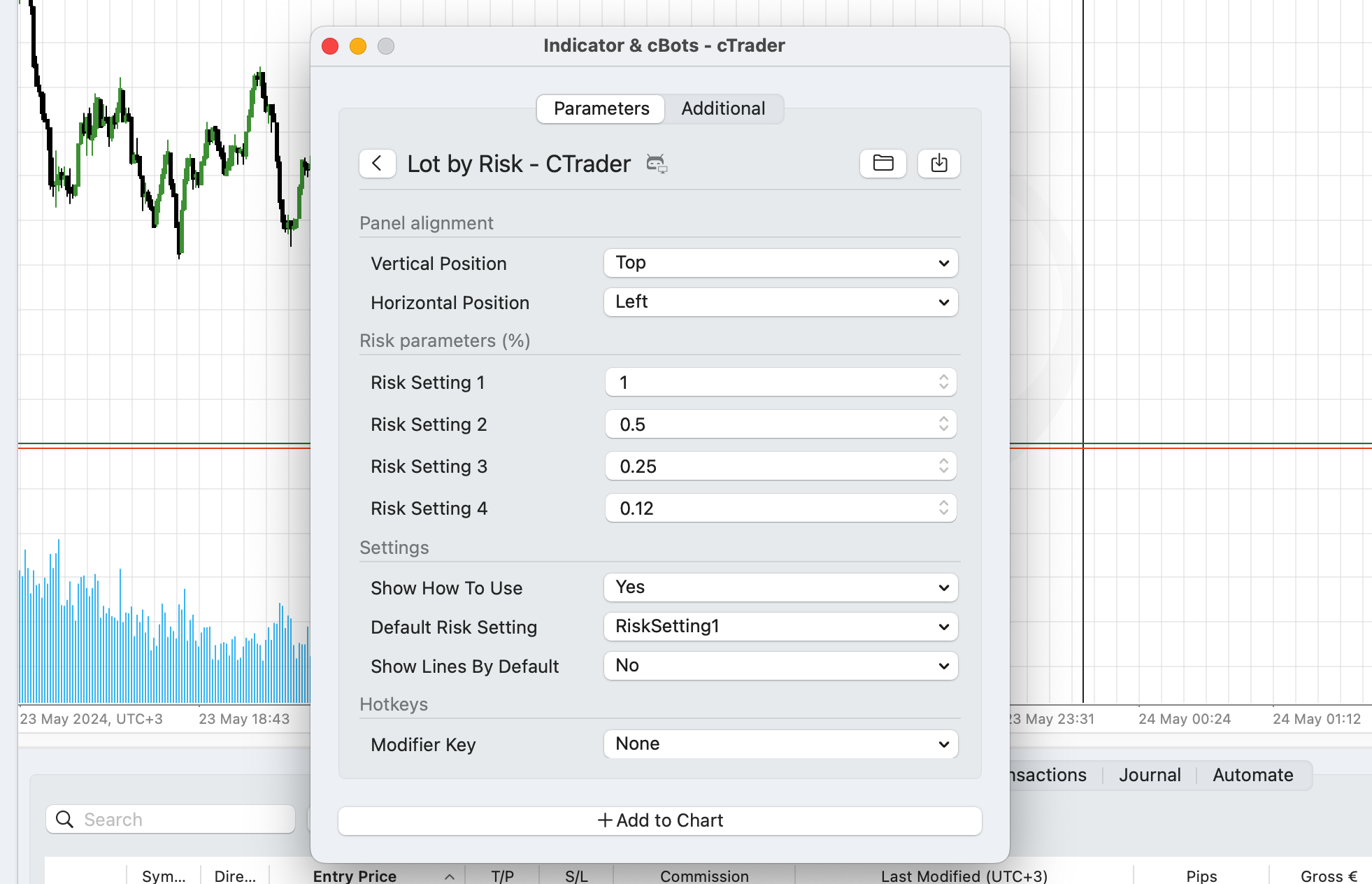This screenshot has width=1372, height=884.
Task: Click Add to Chart button
Action: tap(660, 820)
